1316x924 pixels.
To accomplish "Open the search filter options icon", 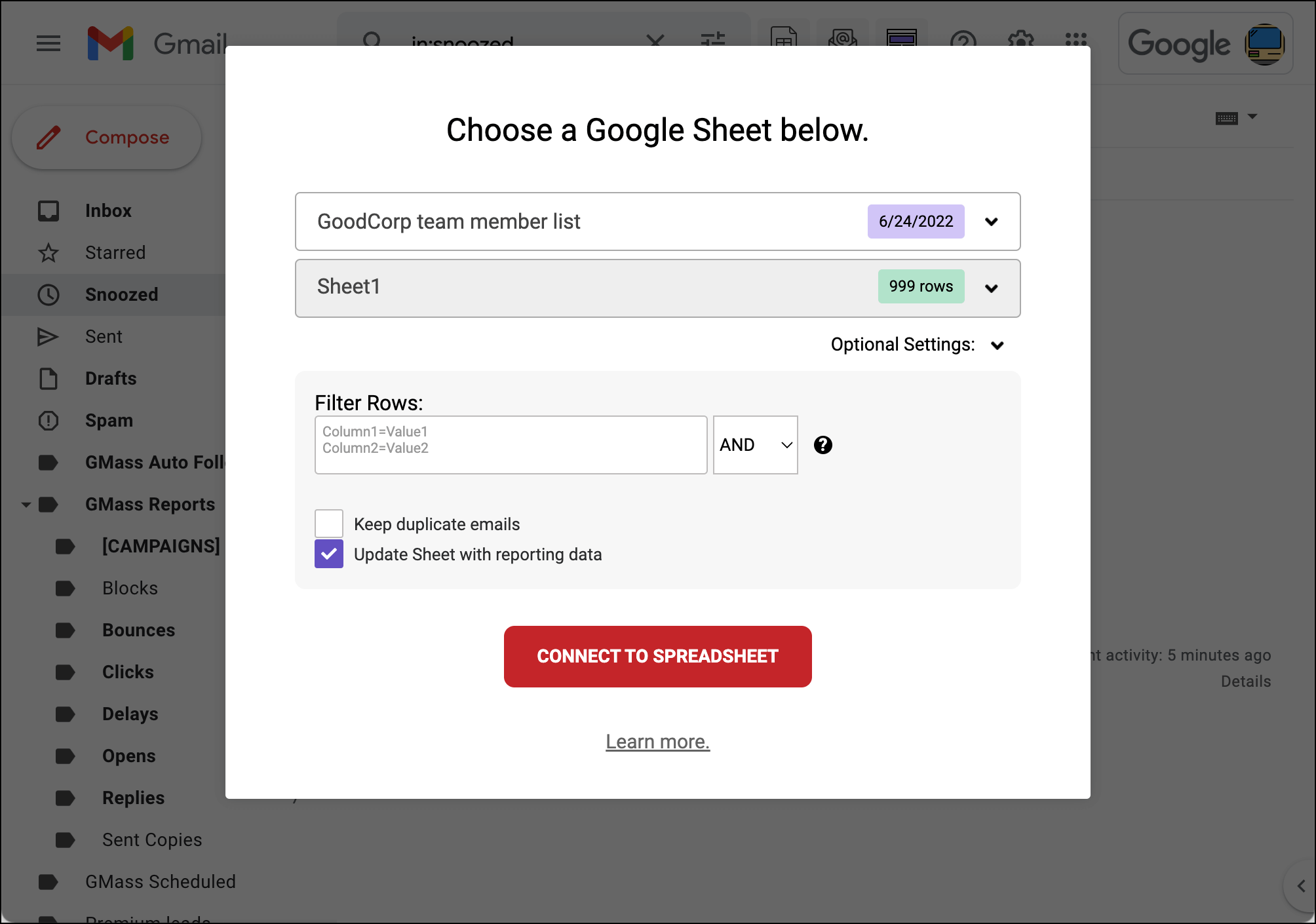I will coord(712,39).
